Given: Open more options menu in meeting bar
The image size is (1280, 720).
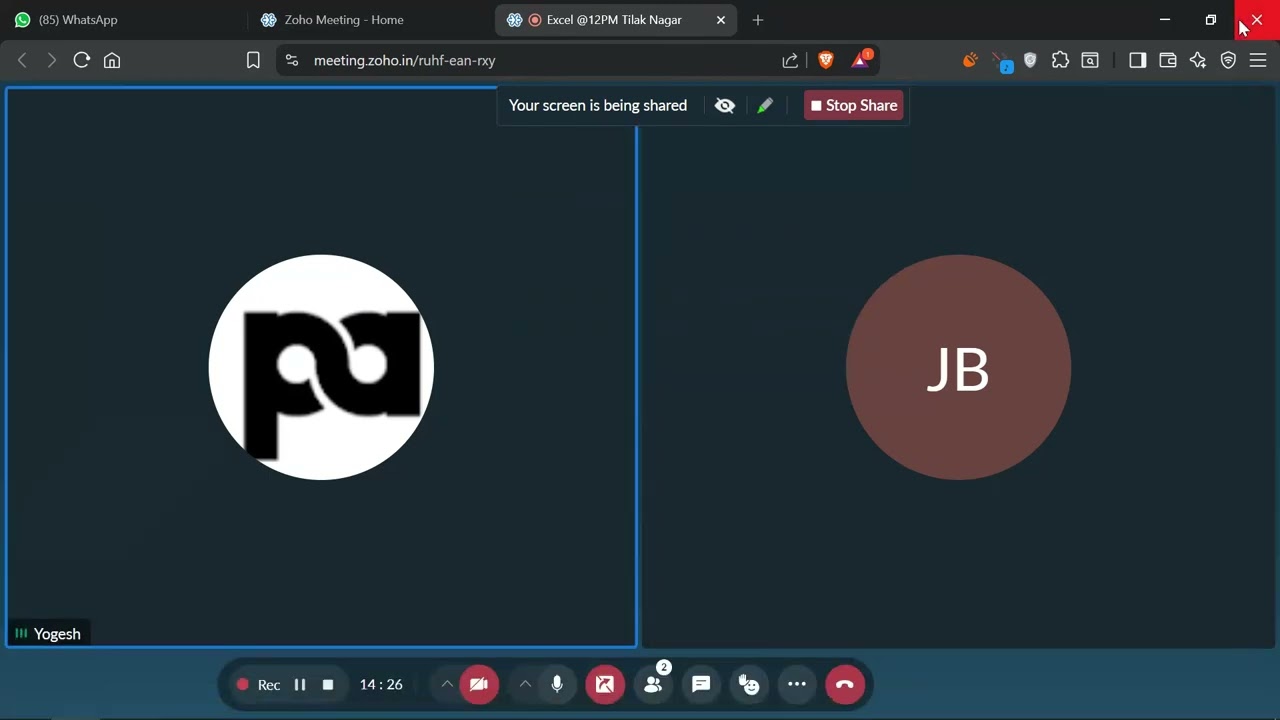Looking at the screenshot, I should click(x=797, y=685).
